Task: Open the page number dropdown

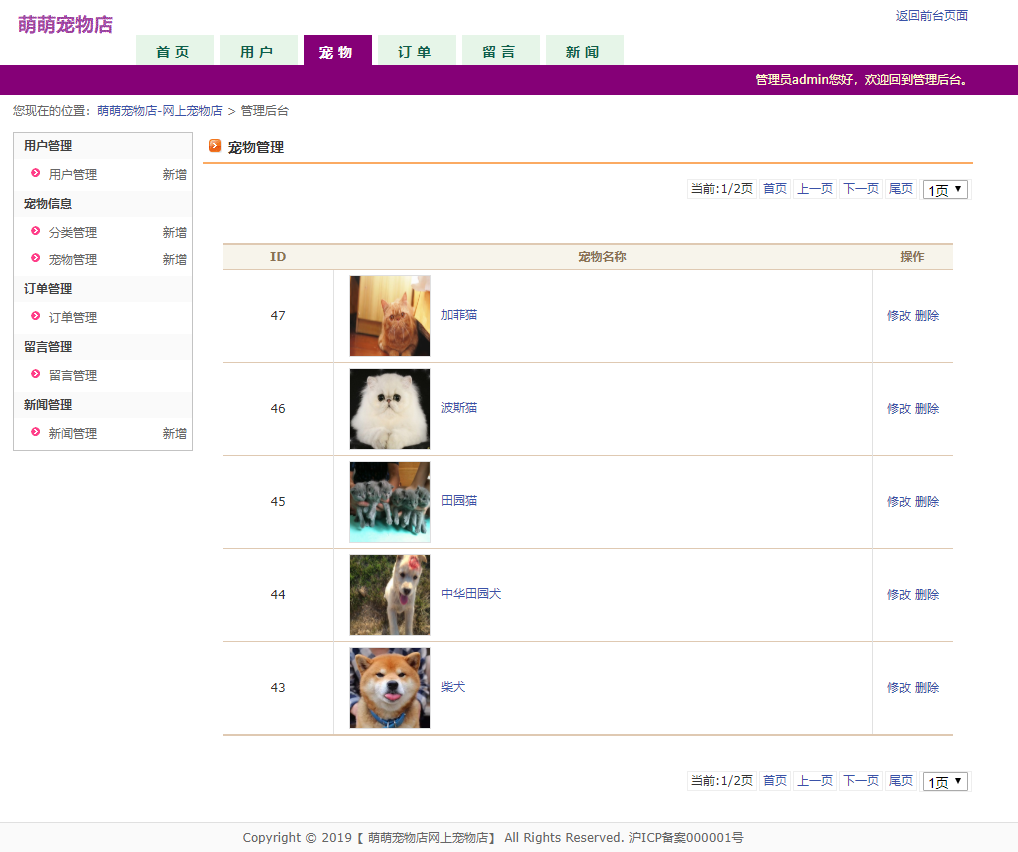Action: 944,188
